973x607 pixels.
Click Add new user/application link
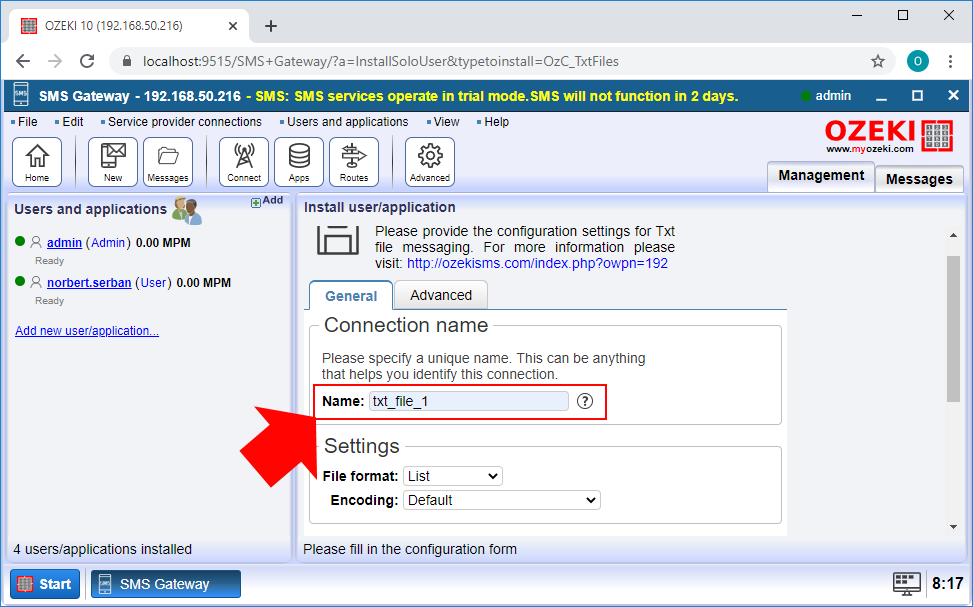(87, 331)
